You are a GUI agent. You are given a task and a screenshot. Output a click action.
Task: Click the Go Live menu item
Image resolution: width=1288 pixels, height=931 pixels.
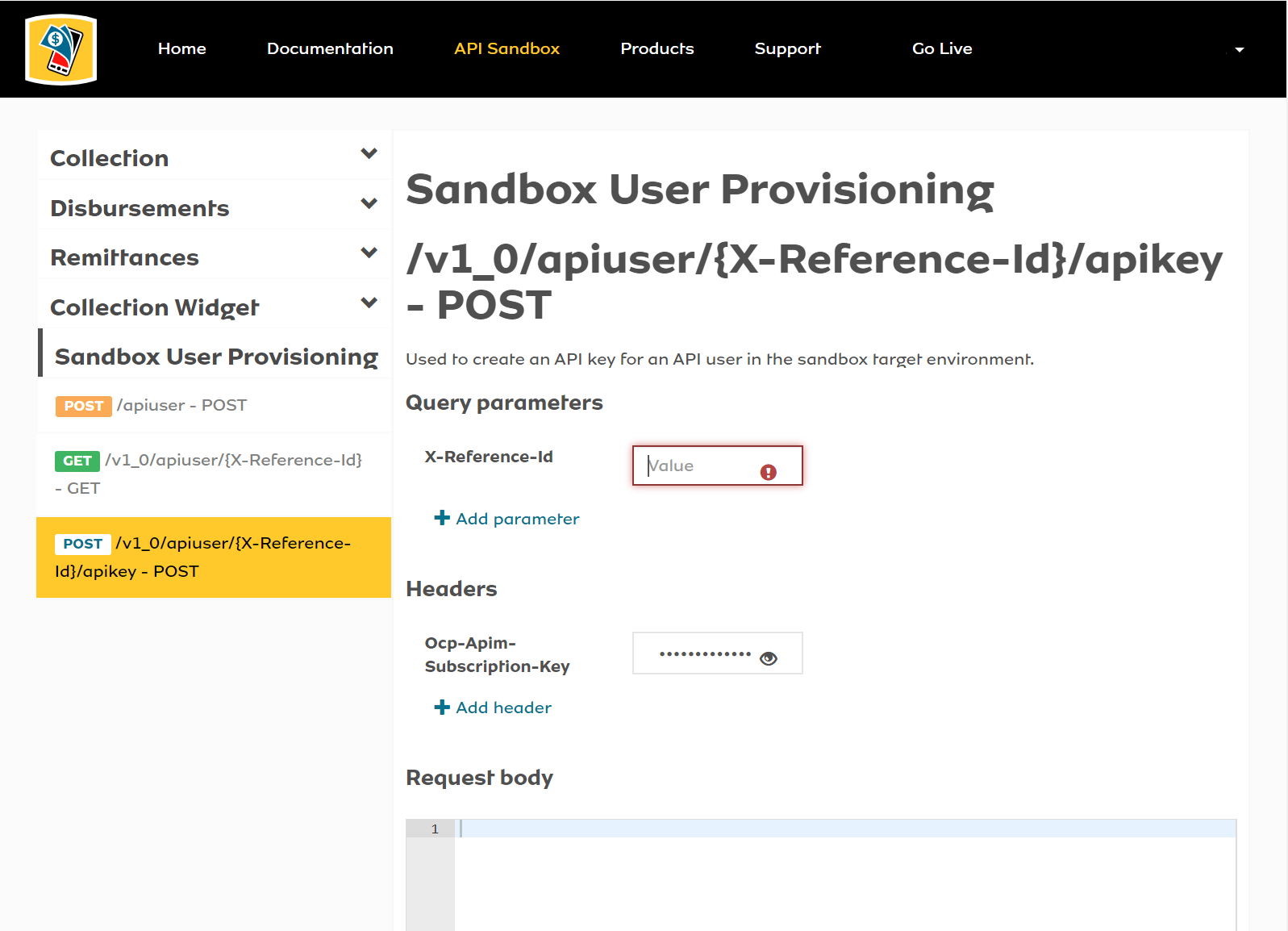942,48
